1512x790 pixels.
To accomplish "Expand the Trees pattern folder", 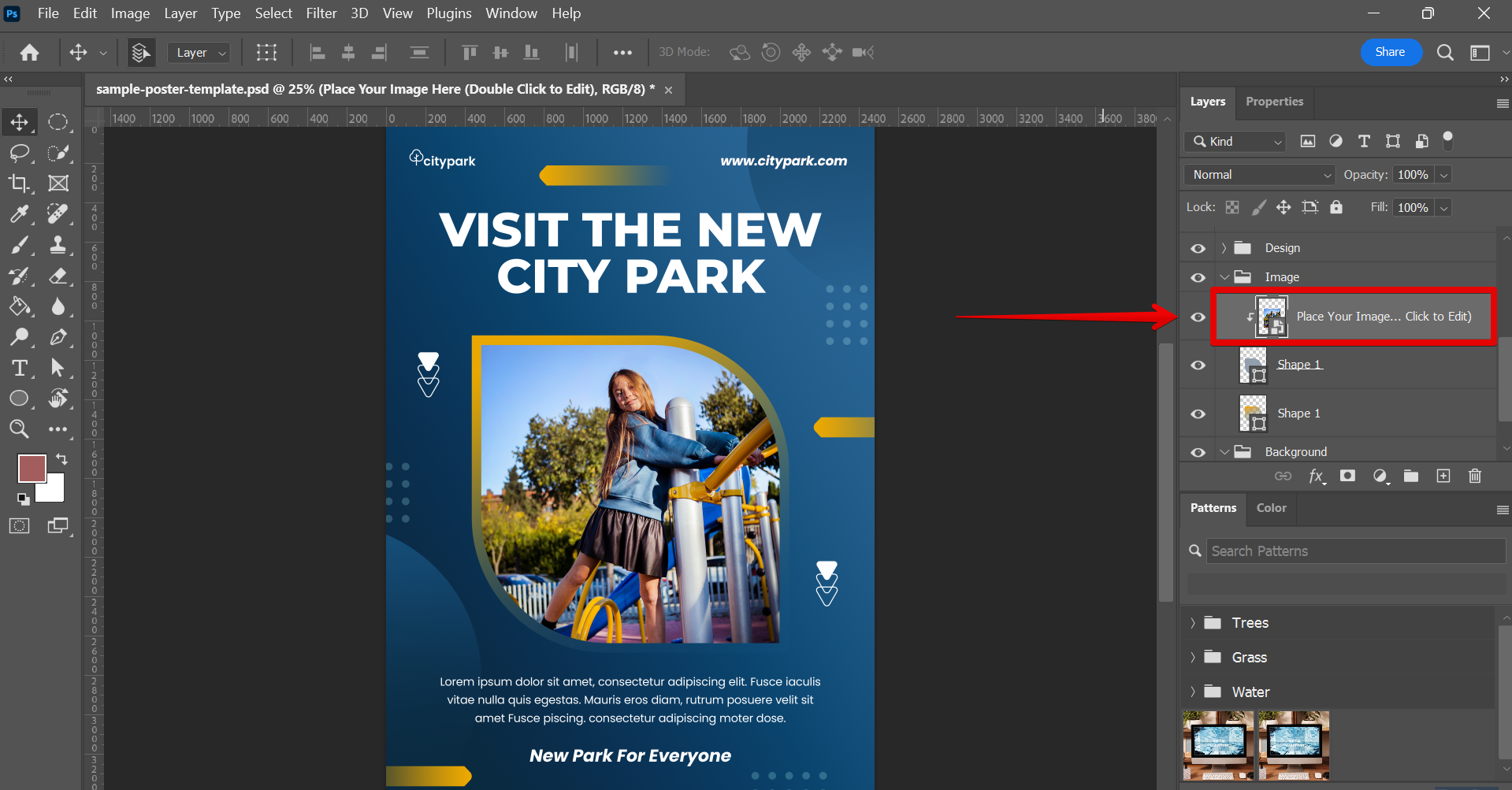I will click(x=1193, y=623).
